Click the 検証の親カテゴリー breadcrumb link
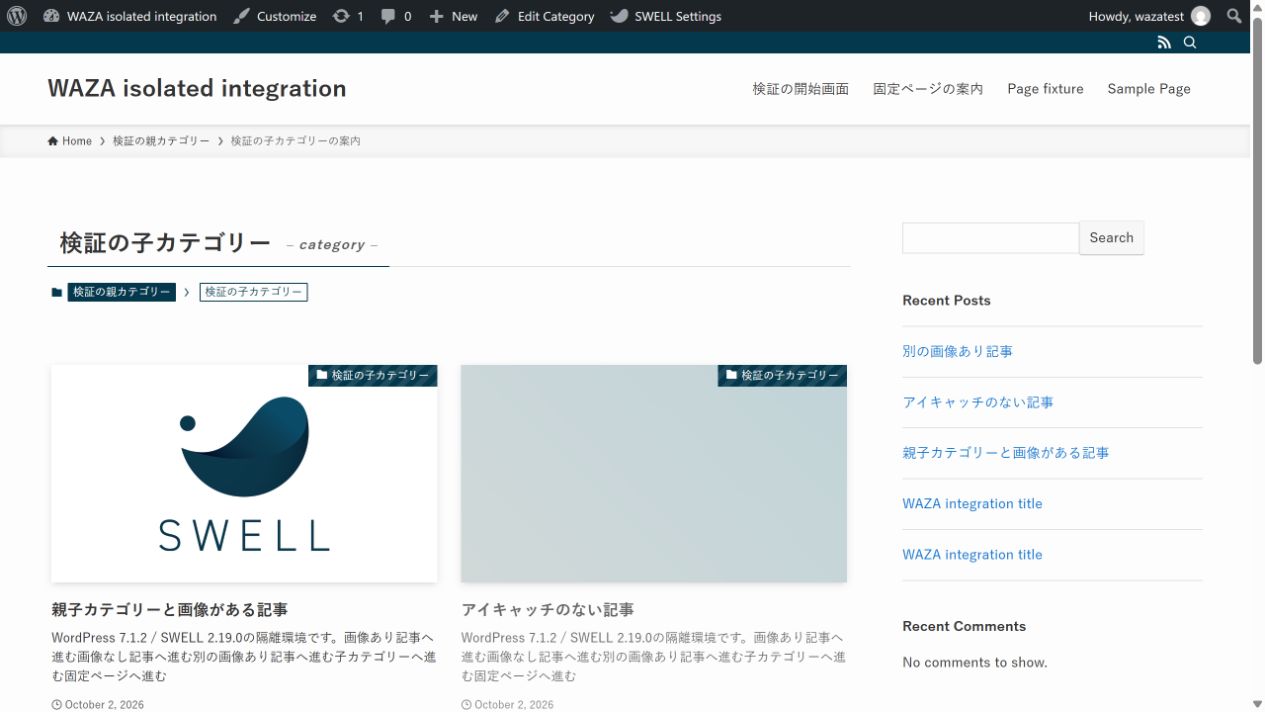The height and width of the screenshot is (712, 1265). pyautogui.click(x=161, y=141)
